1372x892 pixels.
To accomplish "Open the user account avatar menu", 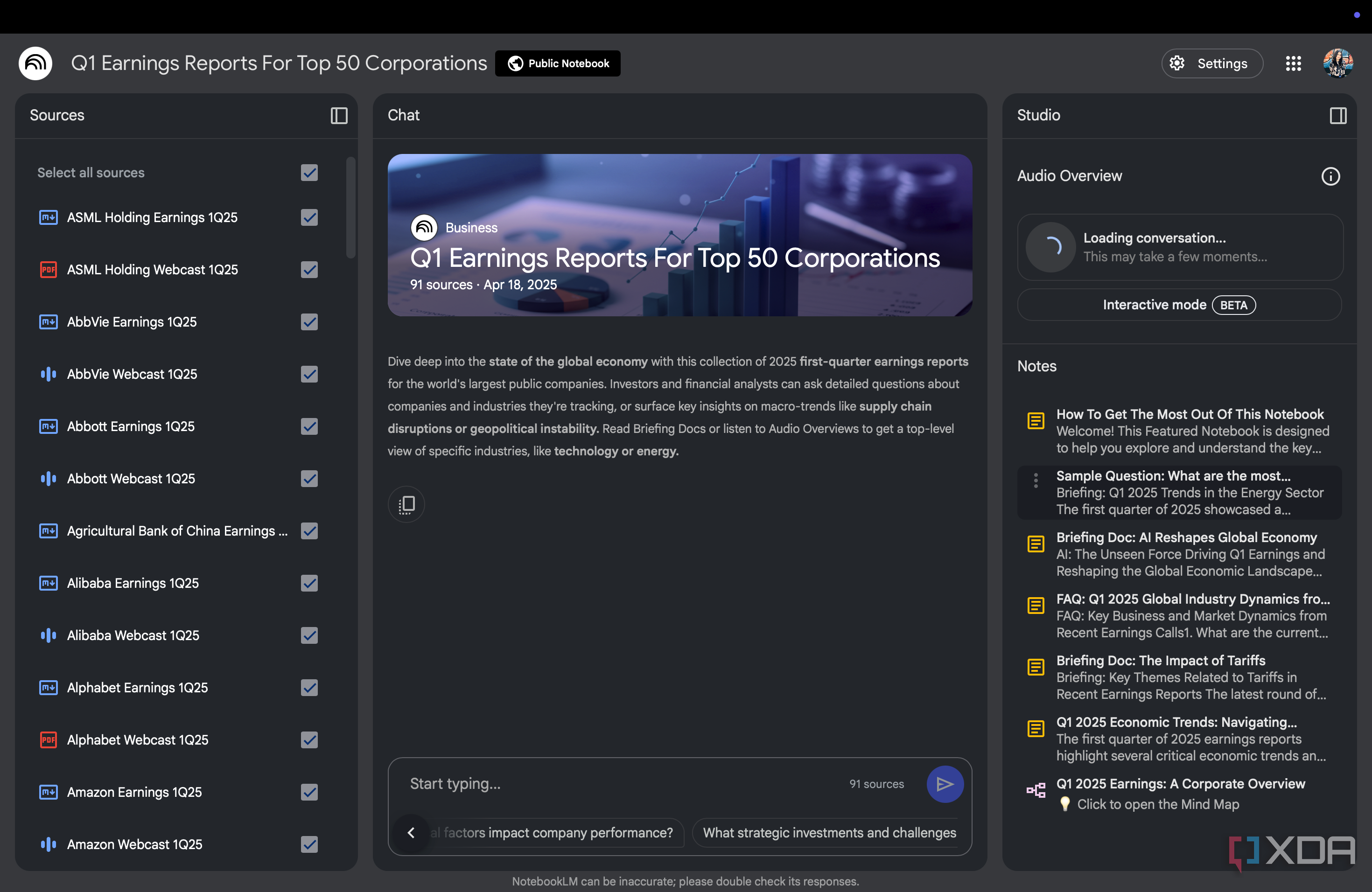I will [1337, 63].
